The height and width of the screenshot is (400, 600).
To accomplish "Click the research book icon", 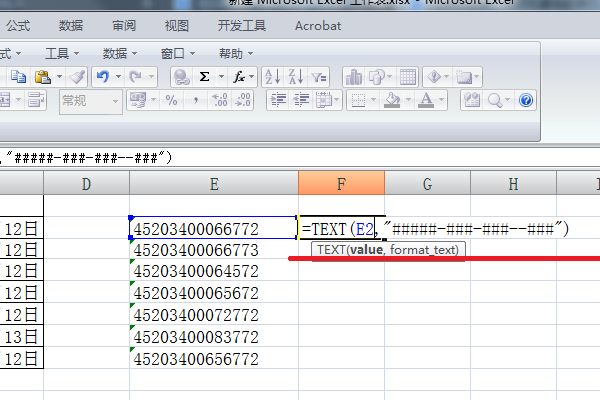I will pos(472,100).
